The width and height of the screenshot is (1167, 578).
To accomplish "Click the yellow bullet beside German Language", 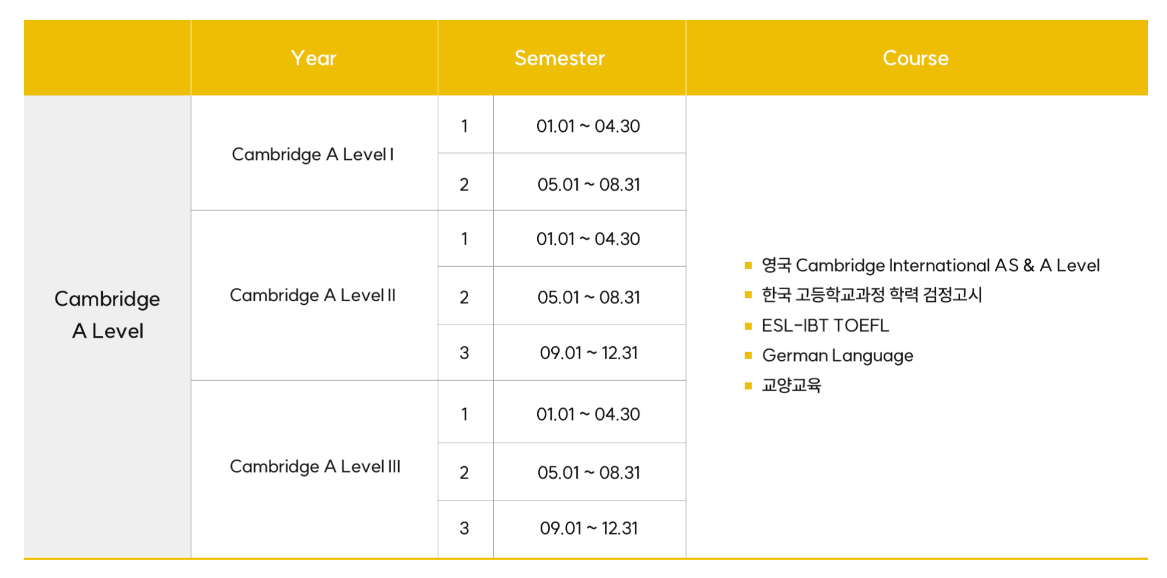I will pos(748,356).
